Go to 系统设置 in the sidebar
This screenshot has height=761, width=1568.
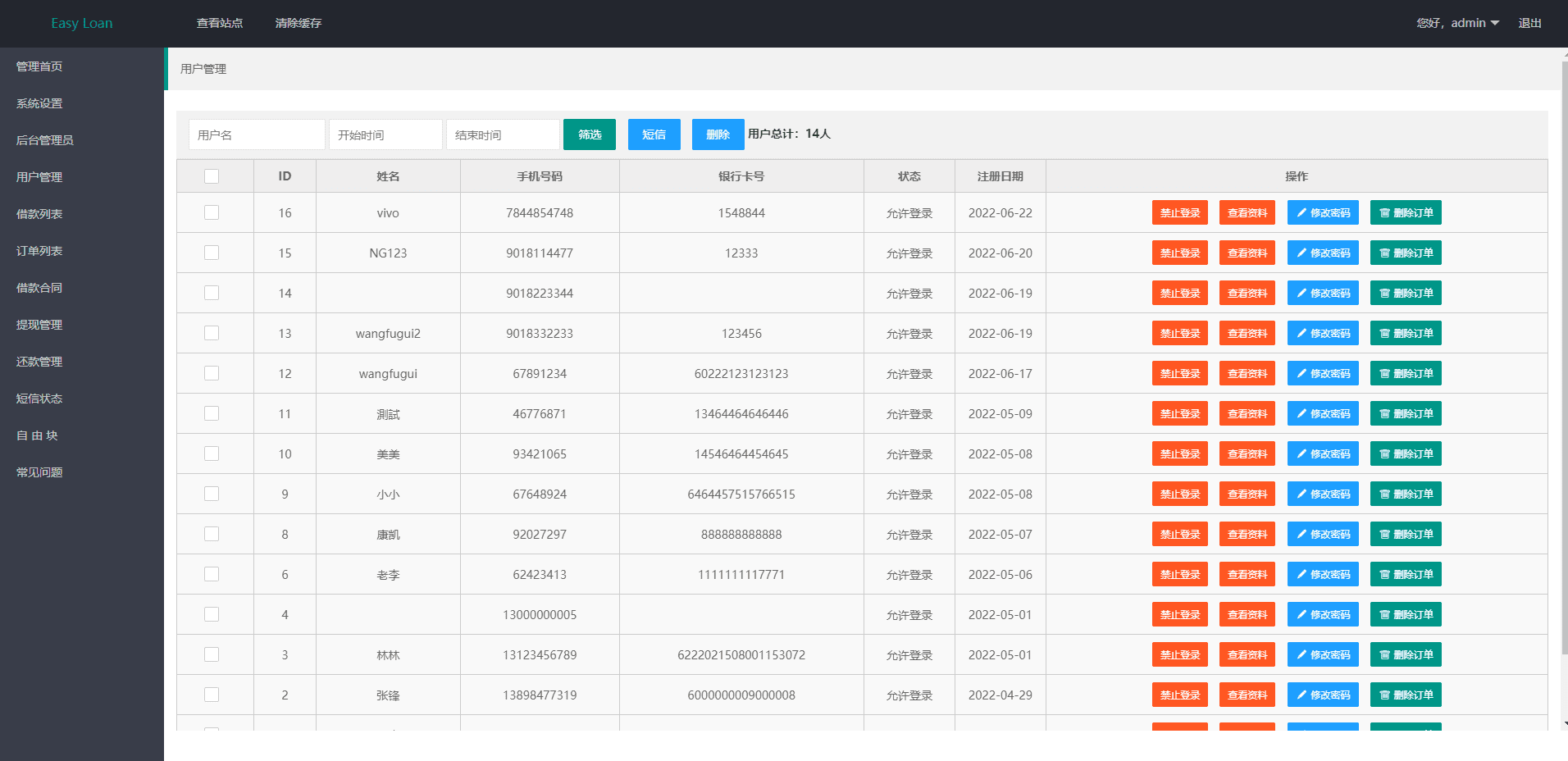pos(39,103)
